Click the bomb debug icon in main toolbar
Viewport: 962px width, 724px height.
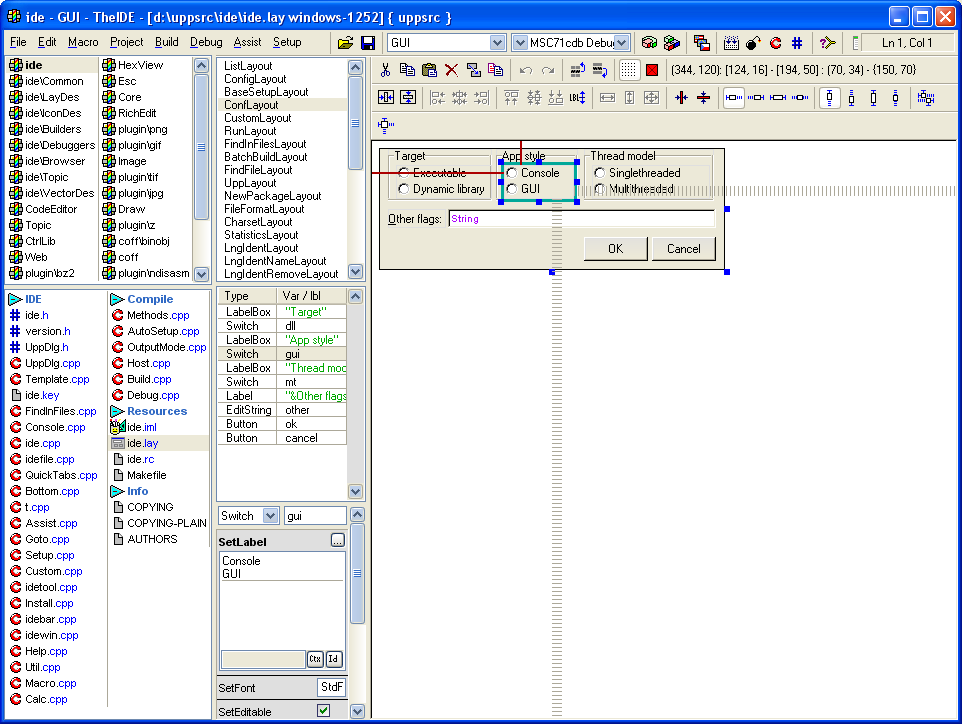click(753, 43)
